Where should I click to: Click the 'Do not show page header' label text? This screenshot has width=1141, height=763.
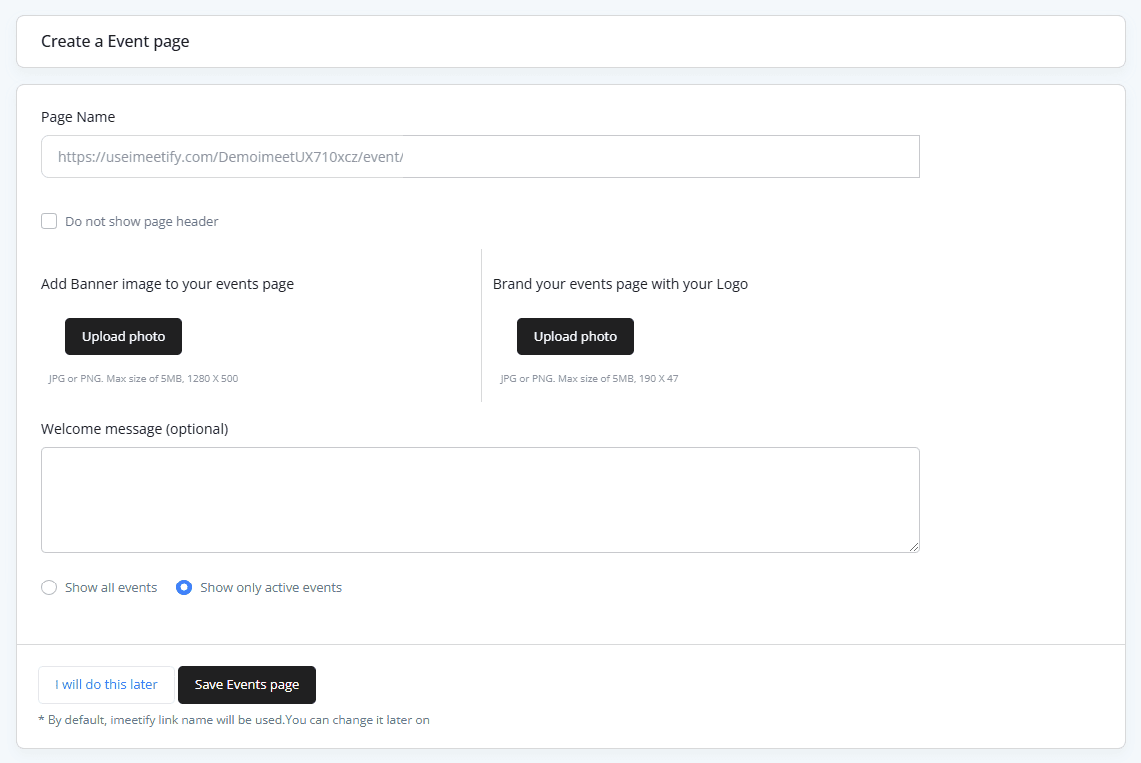(141, 222)
